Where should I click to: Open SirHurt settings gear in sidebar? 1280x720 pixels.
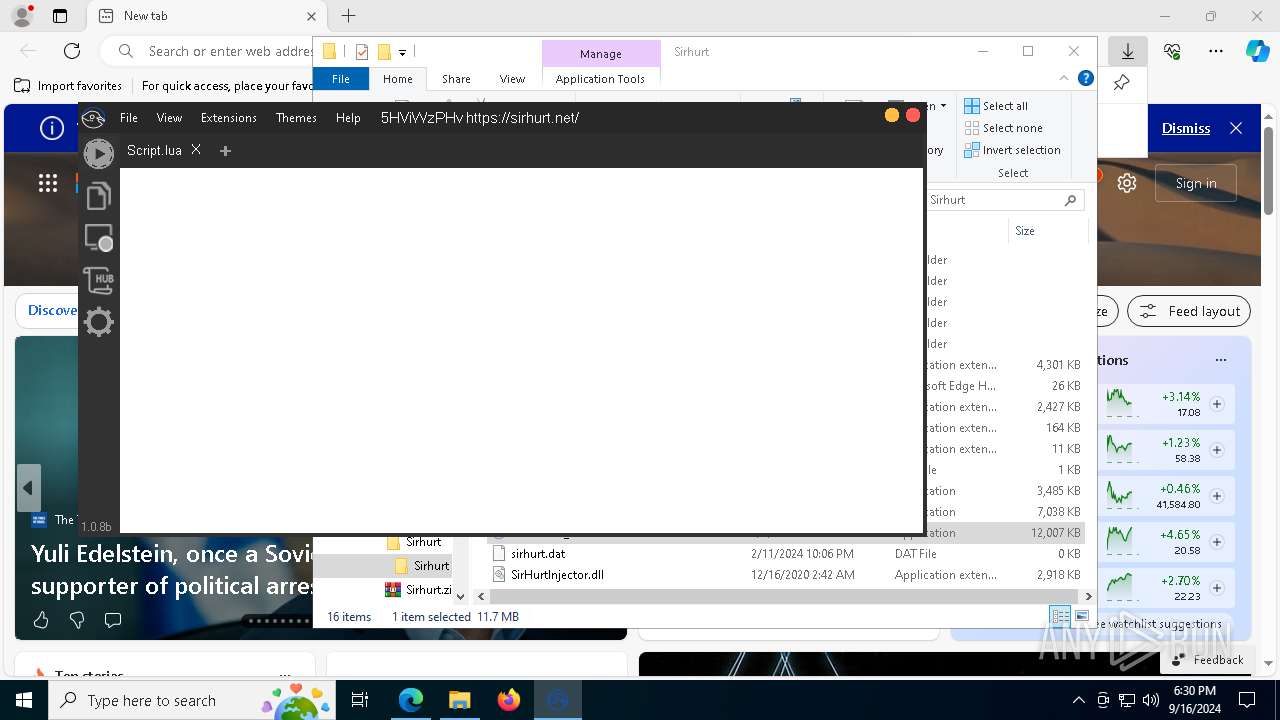point(98,322)
